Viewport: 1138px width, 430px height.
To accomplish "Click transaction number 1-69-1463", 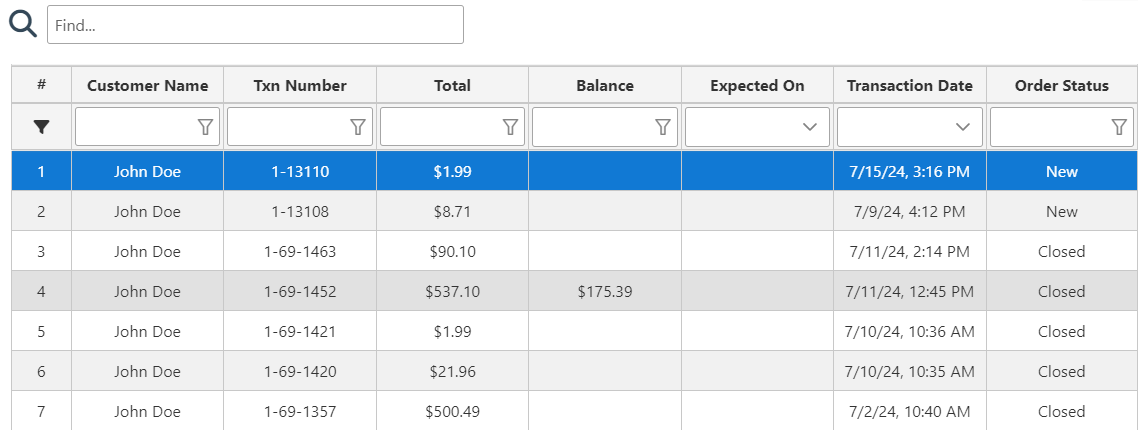I will pyautogui.click(x=300, y=252).
